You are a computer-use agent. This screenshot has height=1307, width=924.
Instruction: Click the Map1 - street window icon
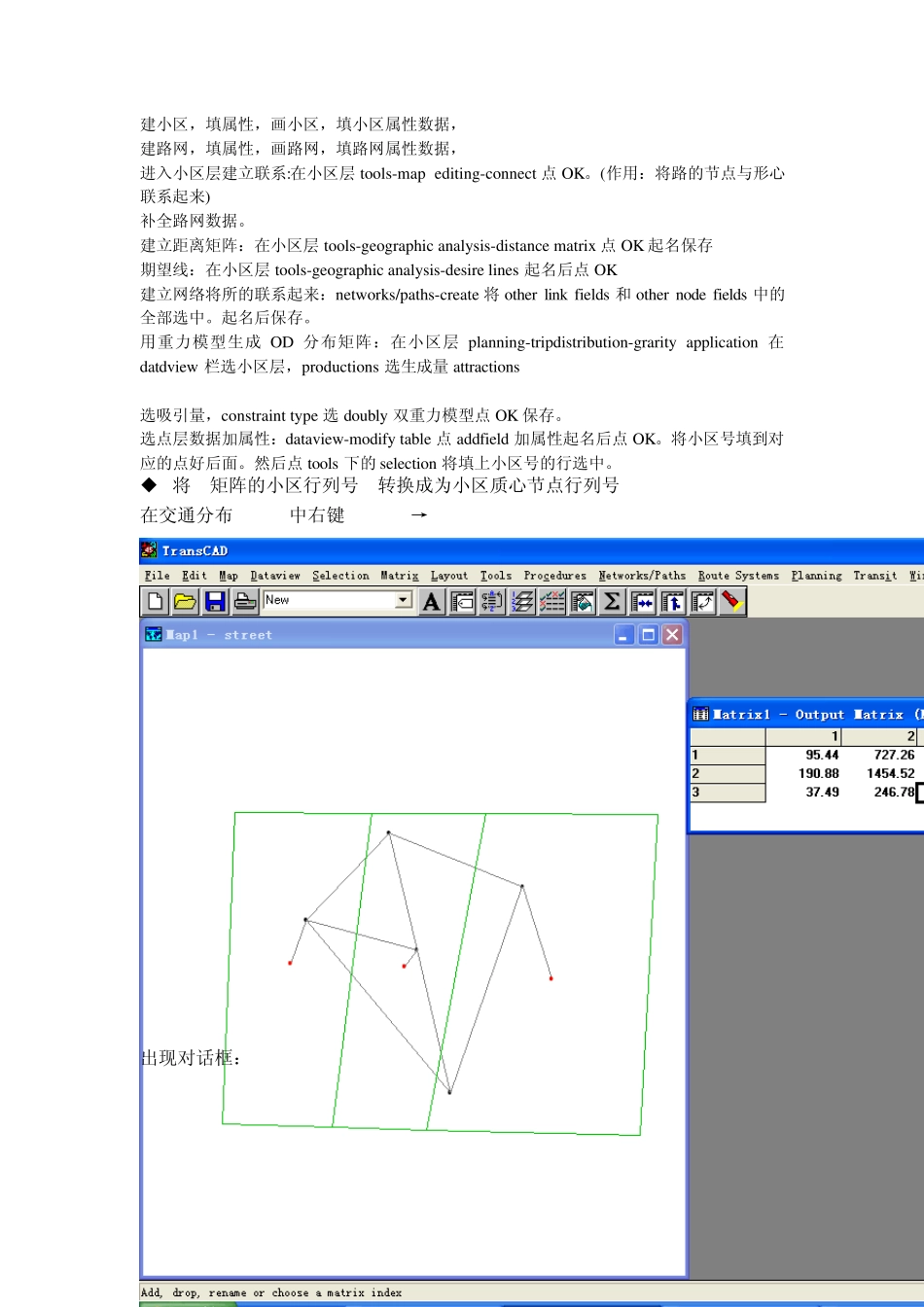[153, 634]
